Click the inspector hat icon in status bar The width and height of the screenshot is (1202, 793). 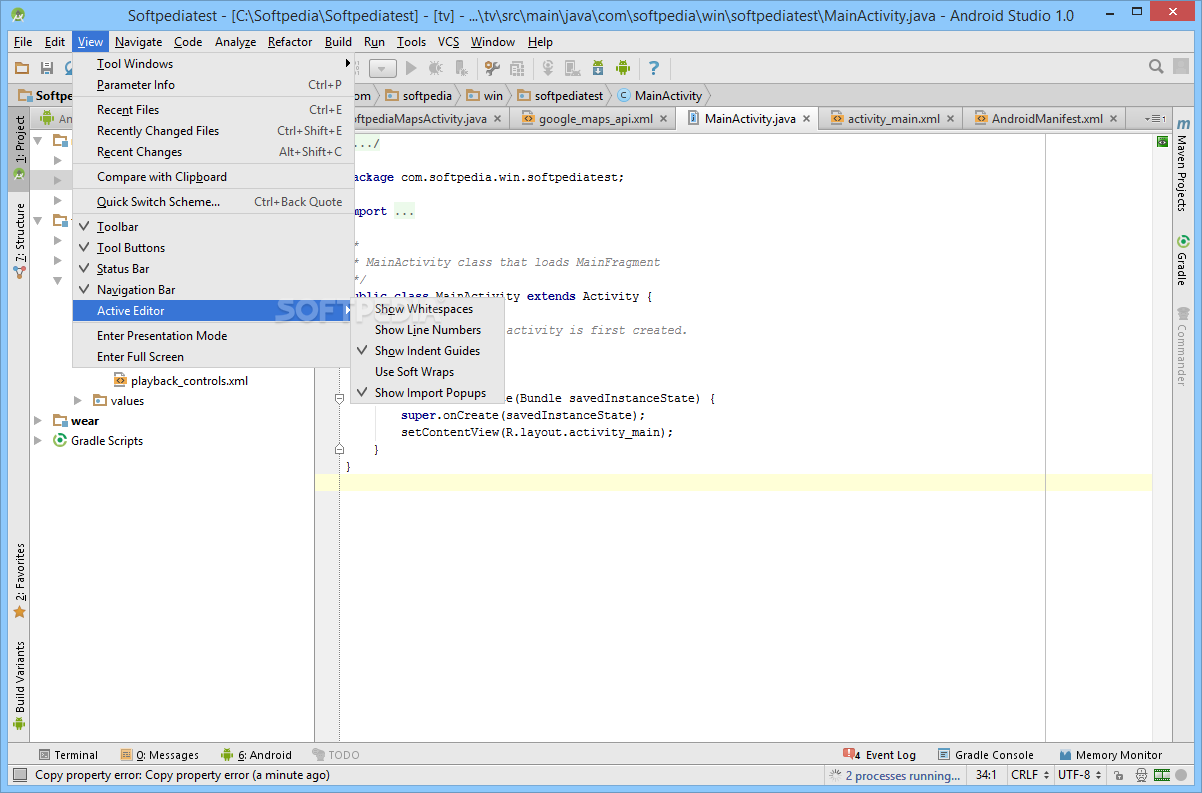coord(1141,776)
